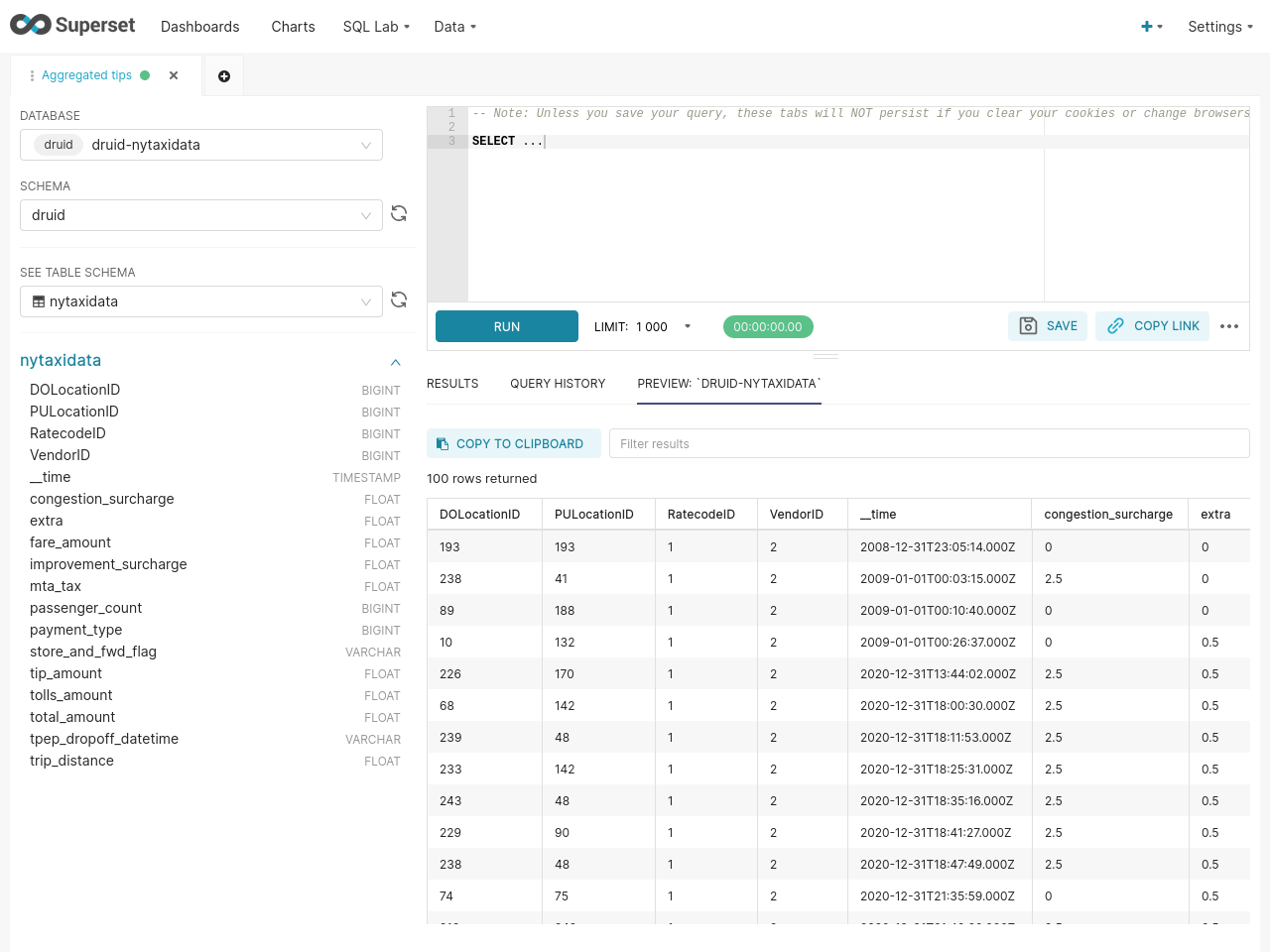This screenshot has width=1270, height=952.
Task: Click the drag handle on Aggregated tips tab
Action: [x=32, y=75]
